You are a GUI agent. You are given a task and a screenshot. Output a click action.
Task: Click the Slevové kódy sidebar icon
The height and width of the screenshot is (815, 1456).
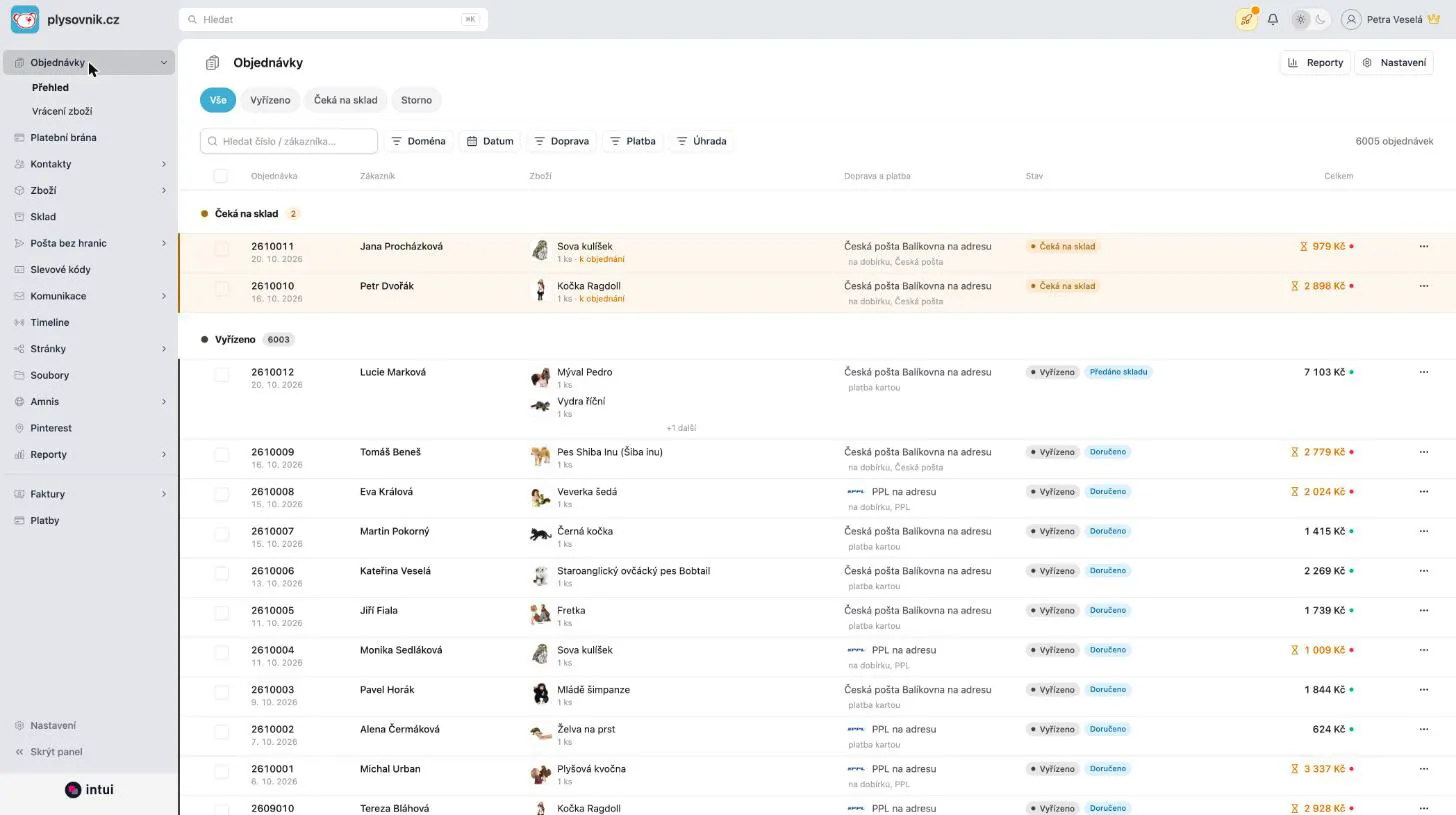tap(19, 270)
